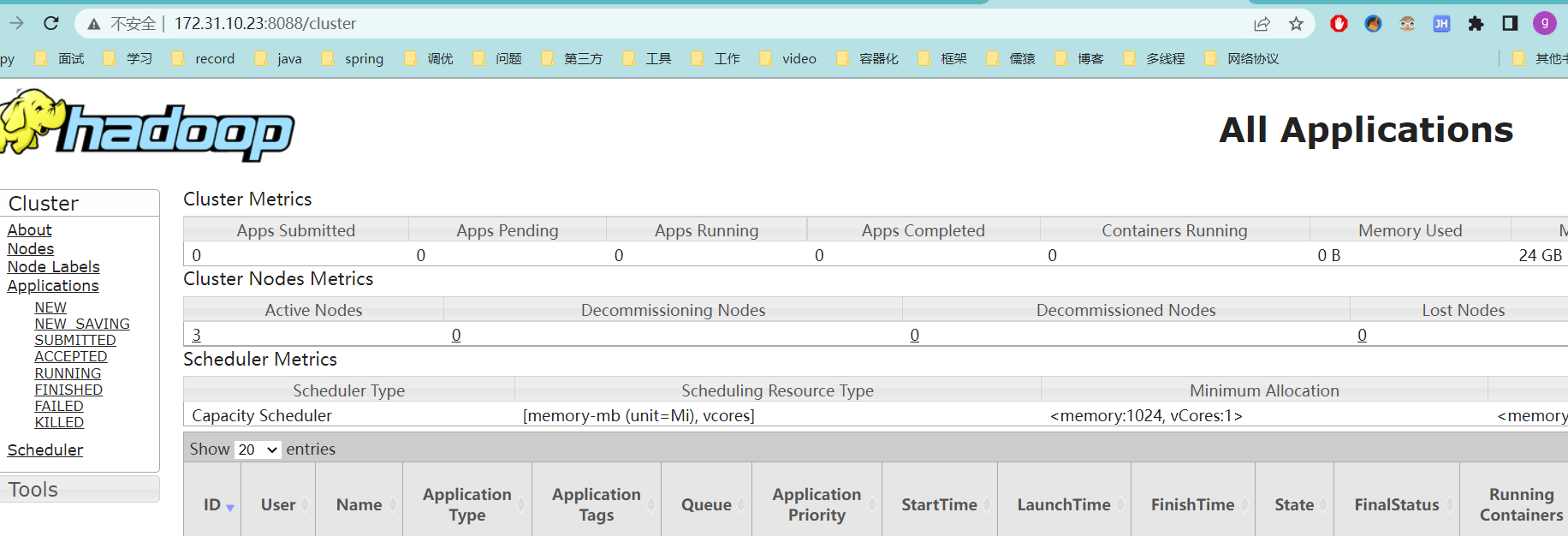Open the 多线程 bookmark folder
Viewport: 1568px width, 536px height.
coord(1154,58)
